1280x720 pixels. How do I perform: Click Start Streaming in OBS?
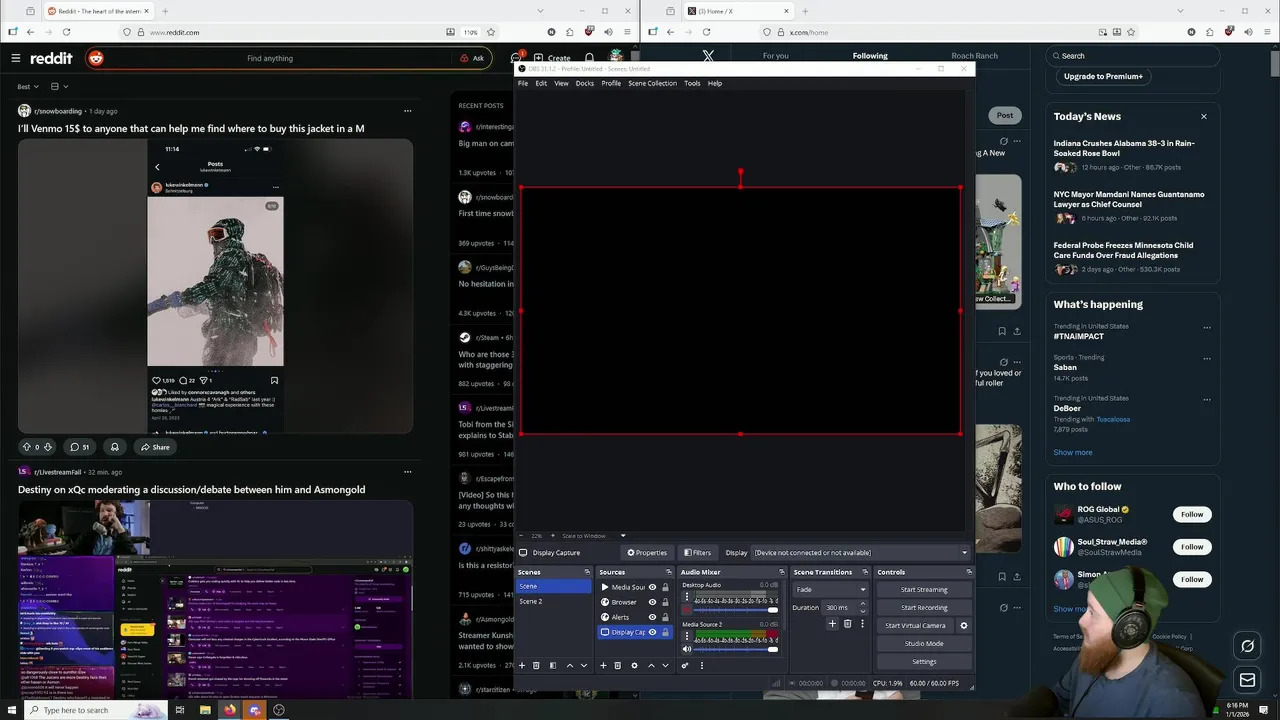pos(924,589)
